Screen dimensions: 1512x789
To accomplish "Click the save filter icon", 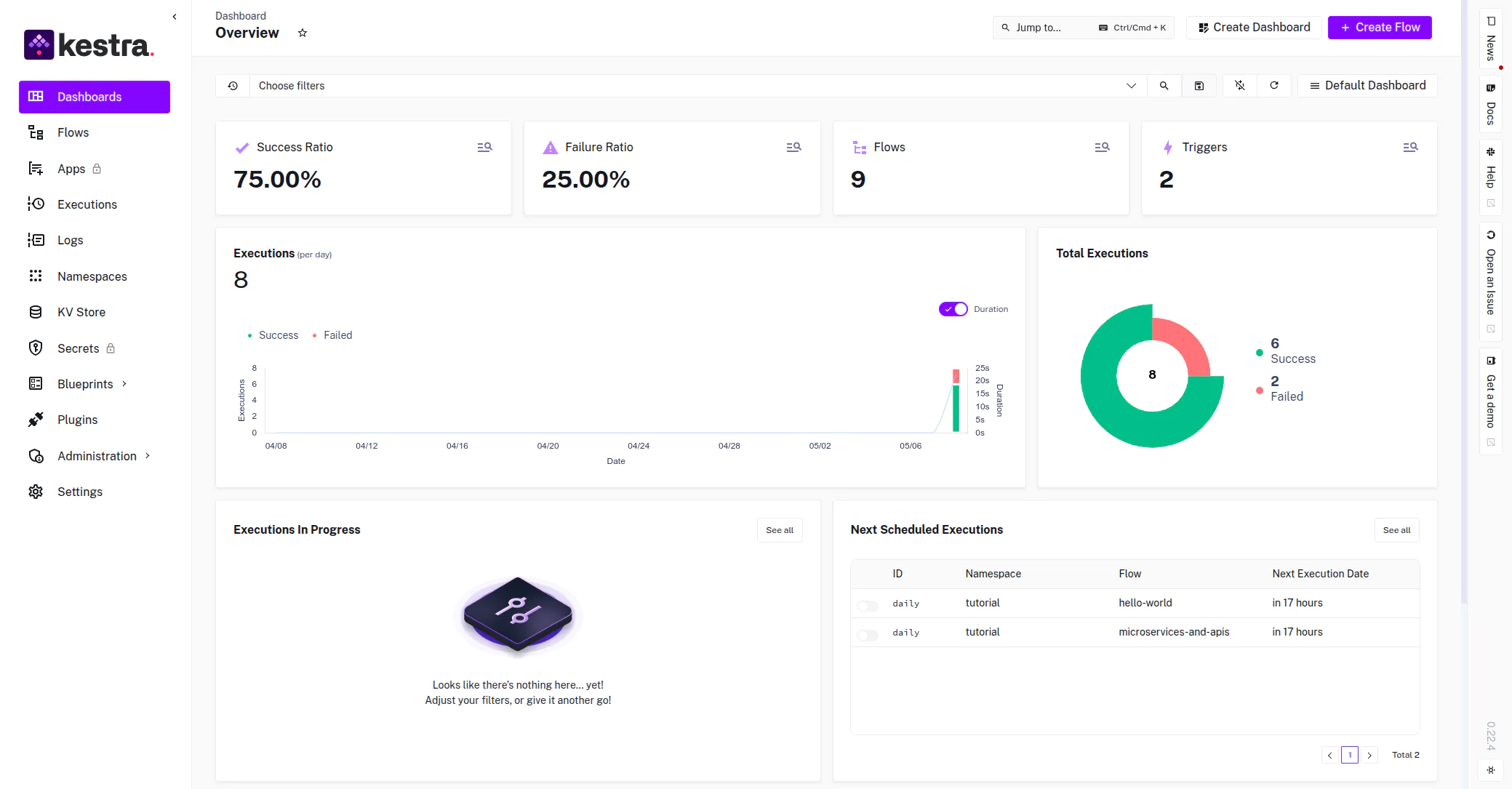I will 1199,86.
